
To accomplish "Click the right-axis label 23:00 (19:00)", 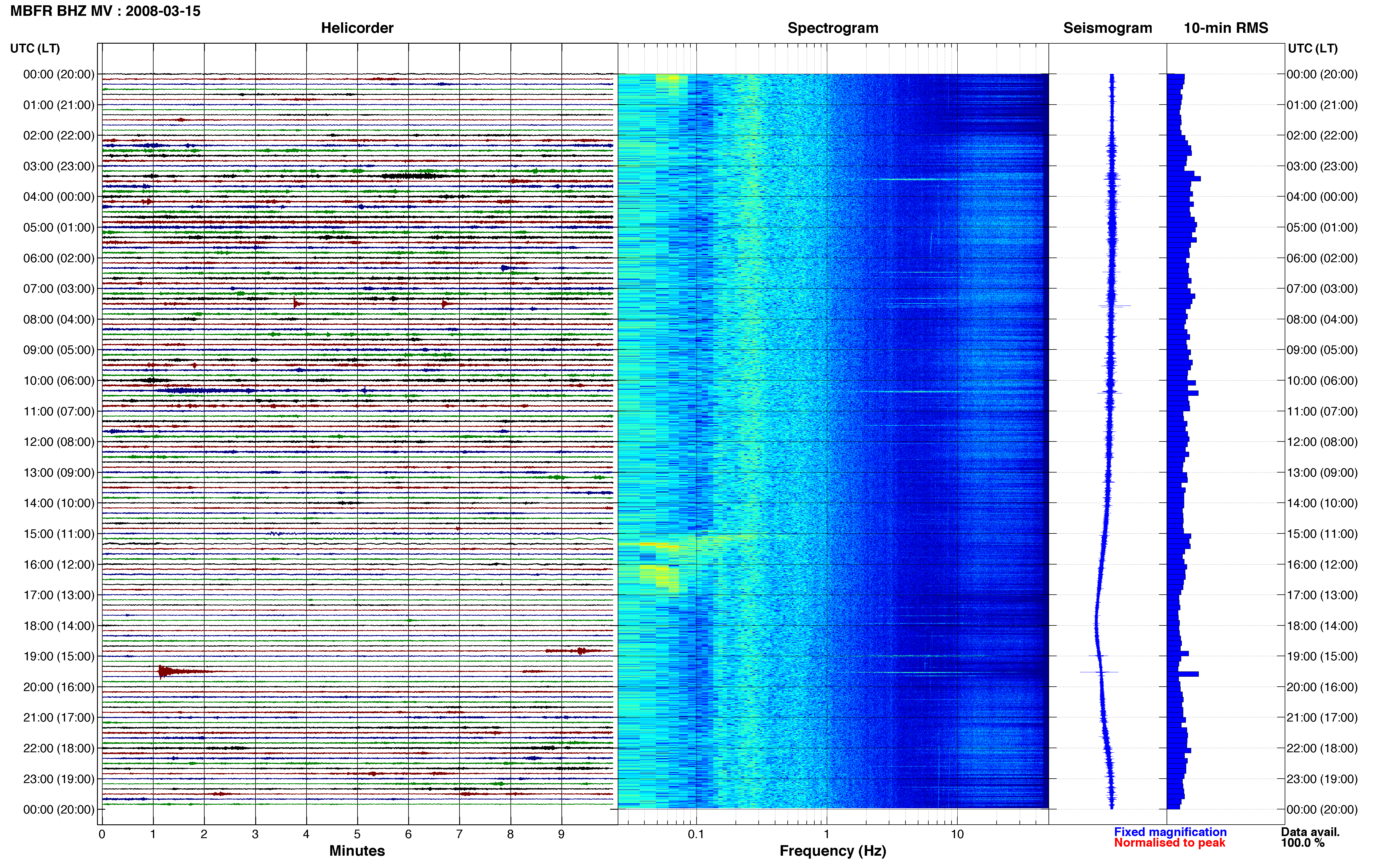I will 1322,779.
